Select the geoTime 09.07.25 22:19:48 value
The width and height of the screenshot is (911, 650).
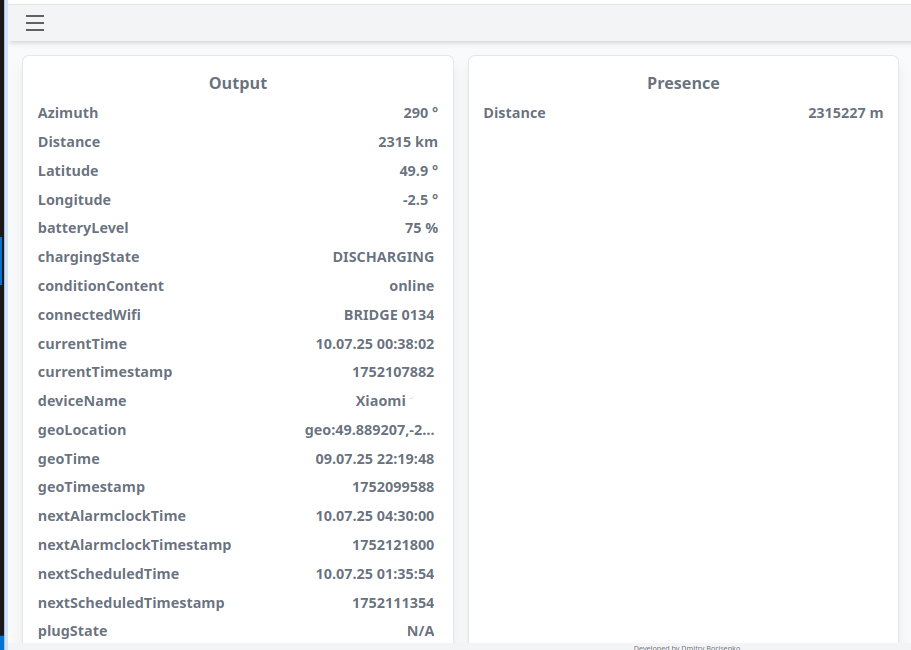(x=374, y=459)
